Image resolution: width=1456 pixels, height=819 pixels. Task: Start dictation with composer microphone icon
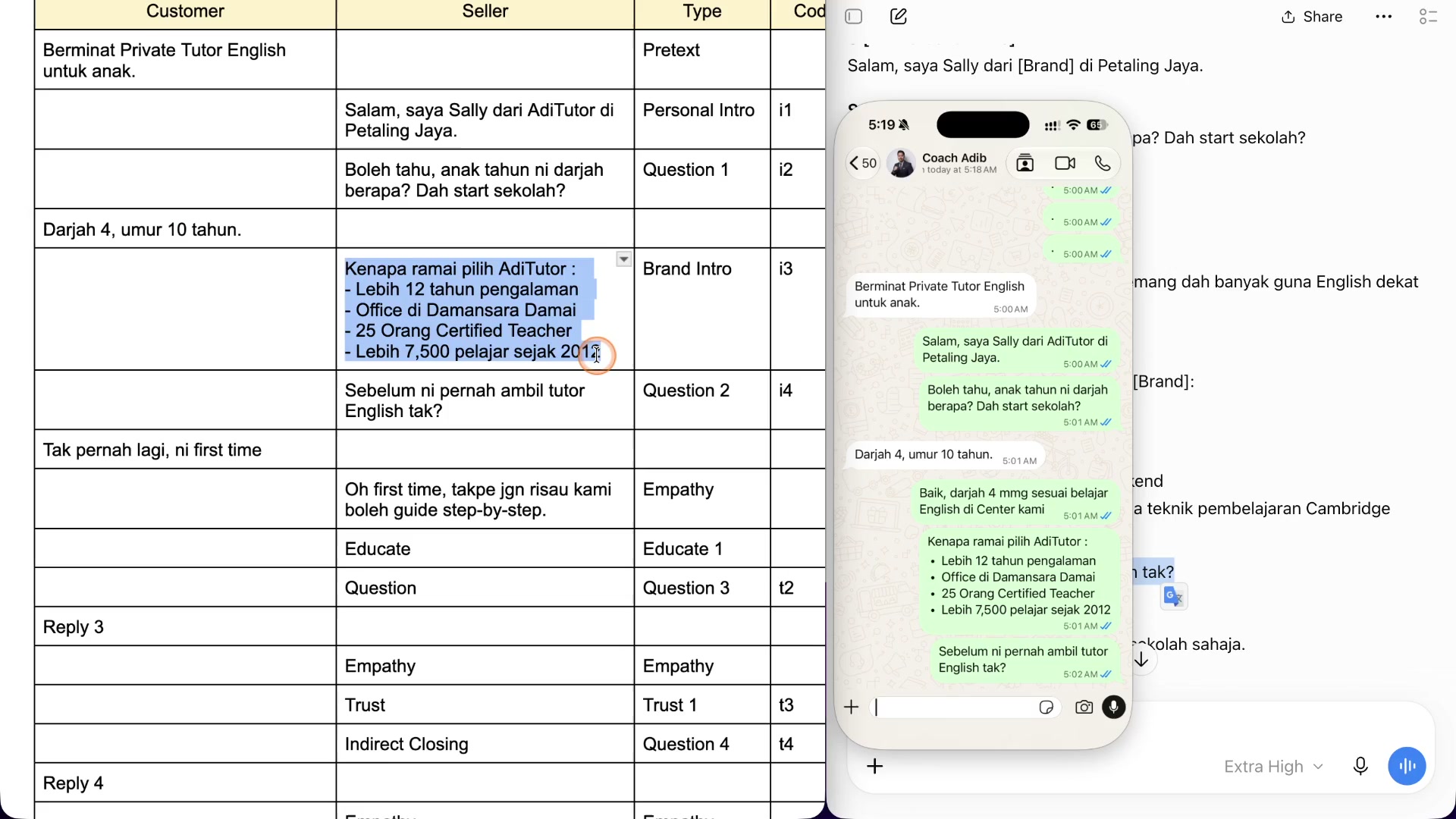tap(1360, 767)
